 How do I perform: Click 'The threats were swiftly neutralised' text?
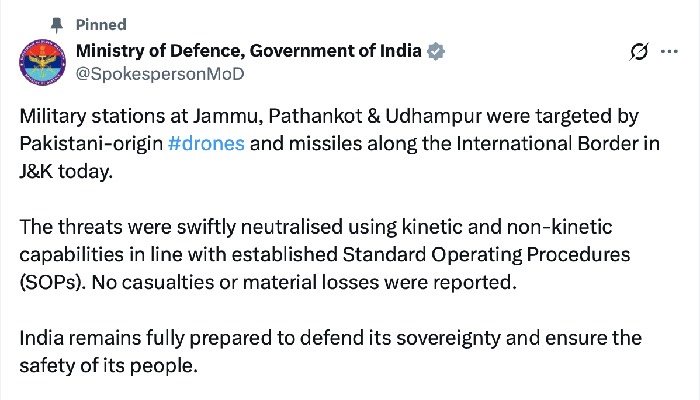(x=181, y=227)
